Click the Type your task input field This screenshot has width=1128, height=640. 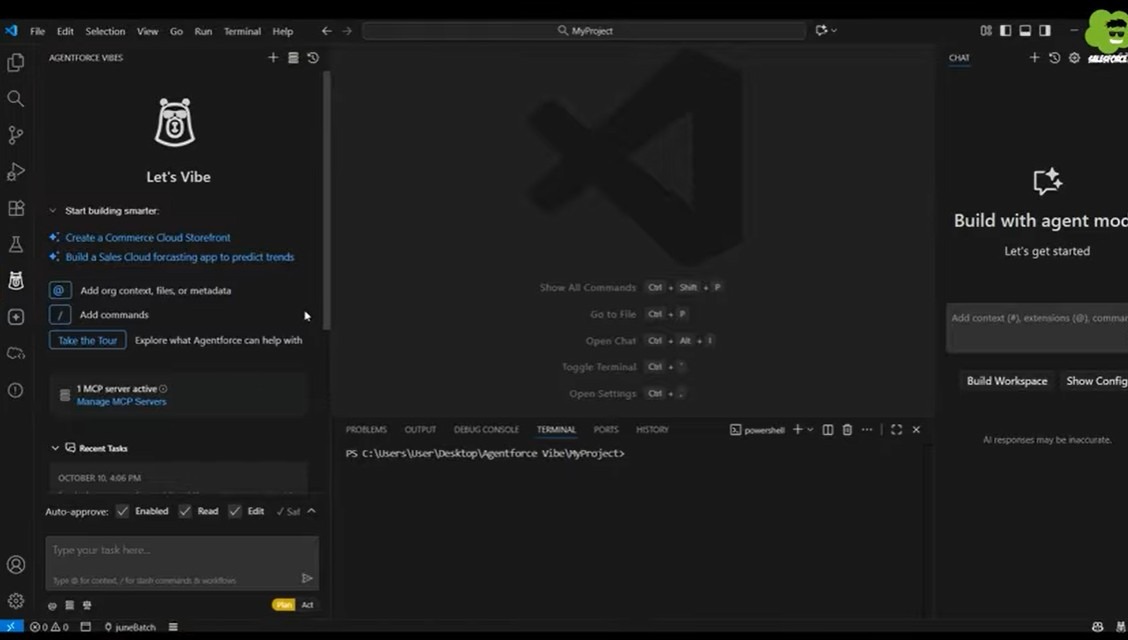(170, 550)
